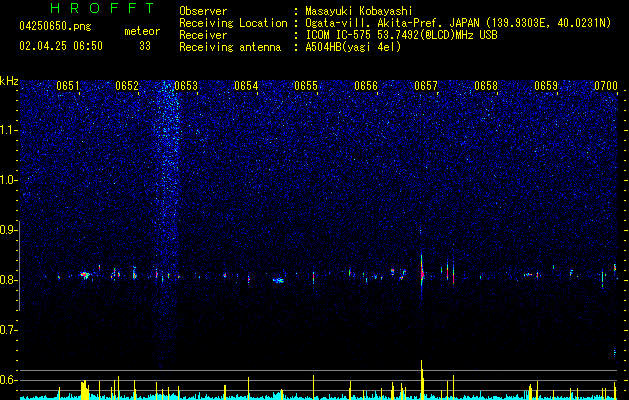Click the 0652 time marker
This screenshot has width=629, height=400.
(x=127, y=86)
